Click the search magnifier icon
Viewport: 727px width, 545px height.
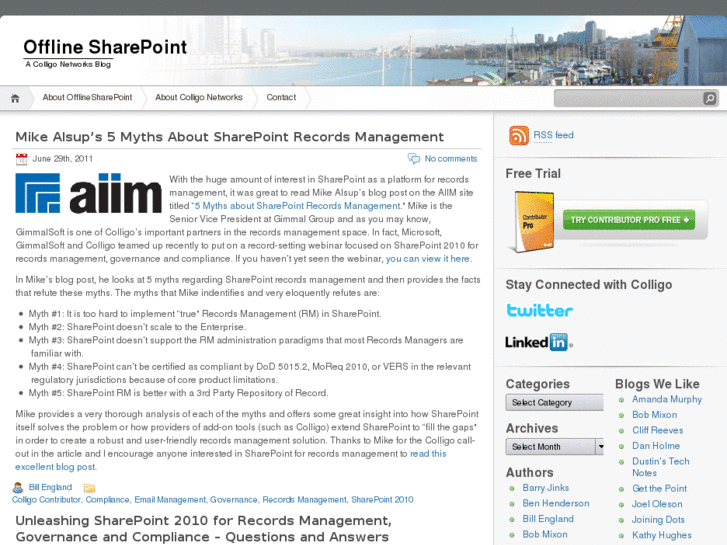tap(709, 98)
